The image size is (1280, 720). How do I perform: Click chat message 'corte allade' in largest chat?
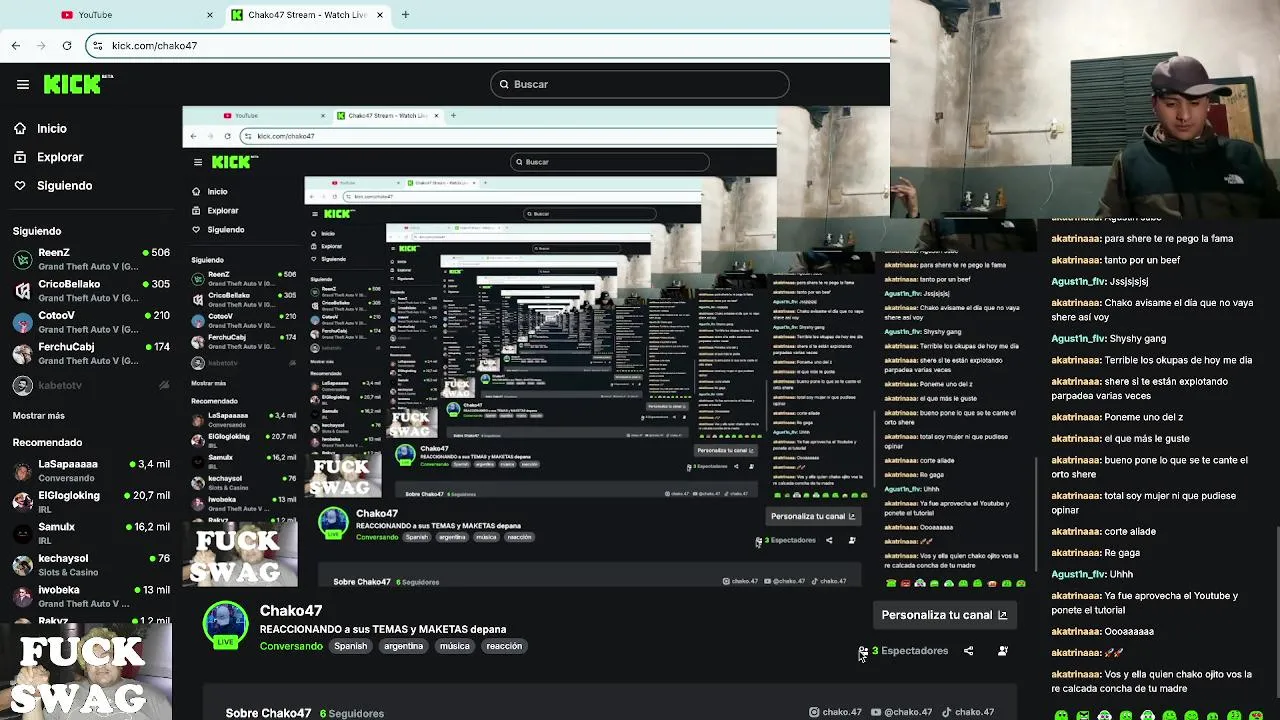(1130, 532)
